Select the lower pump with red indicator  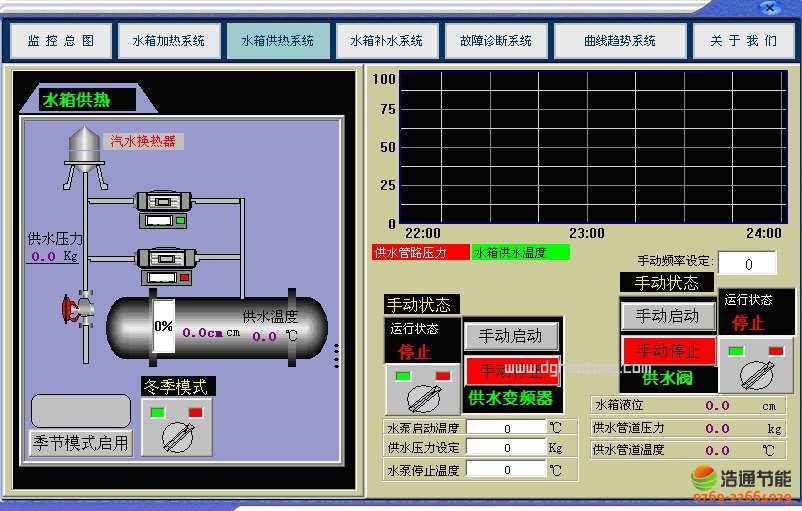point(161,265)
